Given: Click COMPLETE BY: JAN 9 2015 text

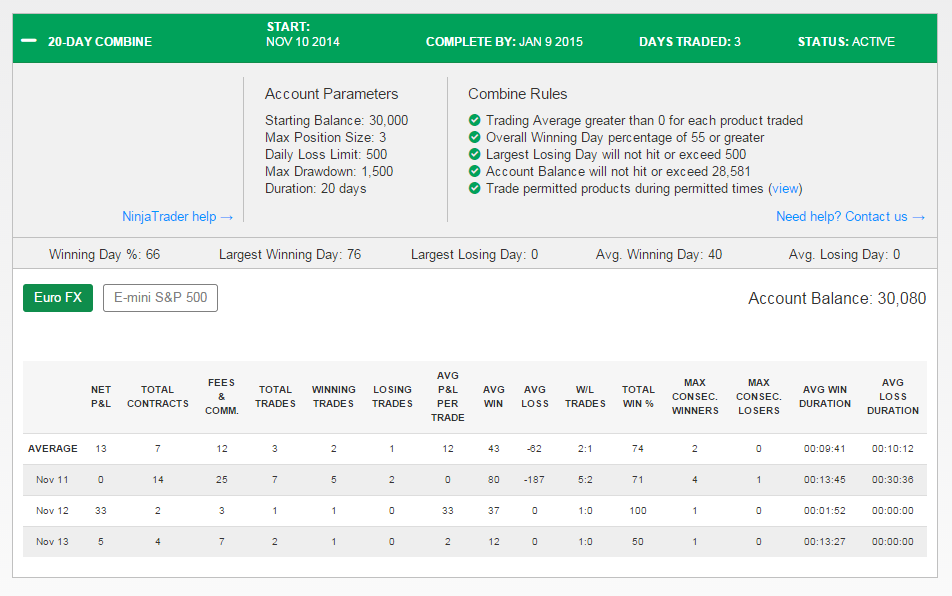Looking at the screenshot, I should point(504,42).
